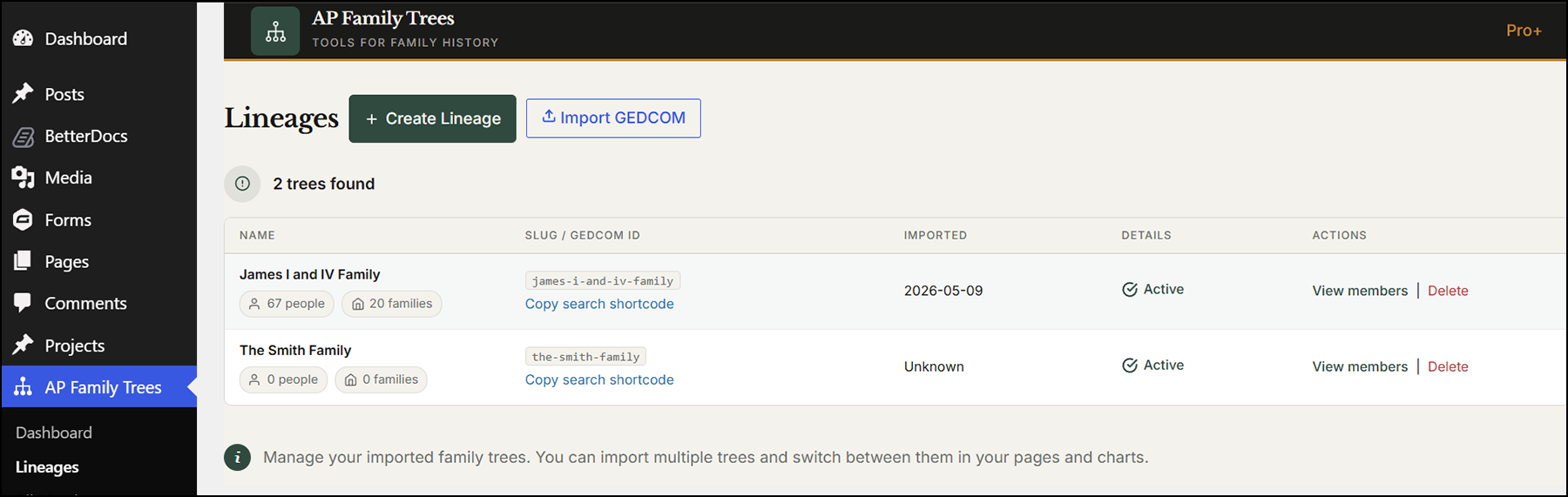The width and height of the screenshot is (1568, 497).
Task: Delete the James I and IV Family lineage
Action: (x=1448, y=291)
